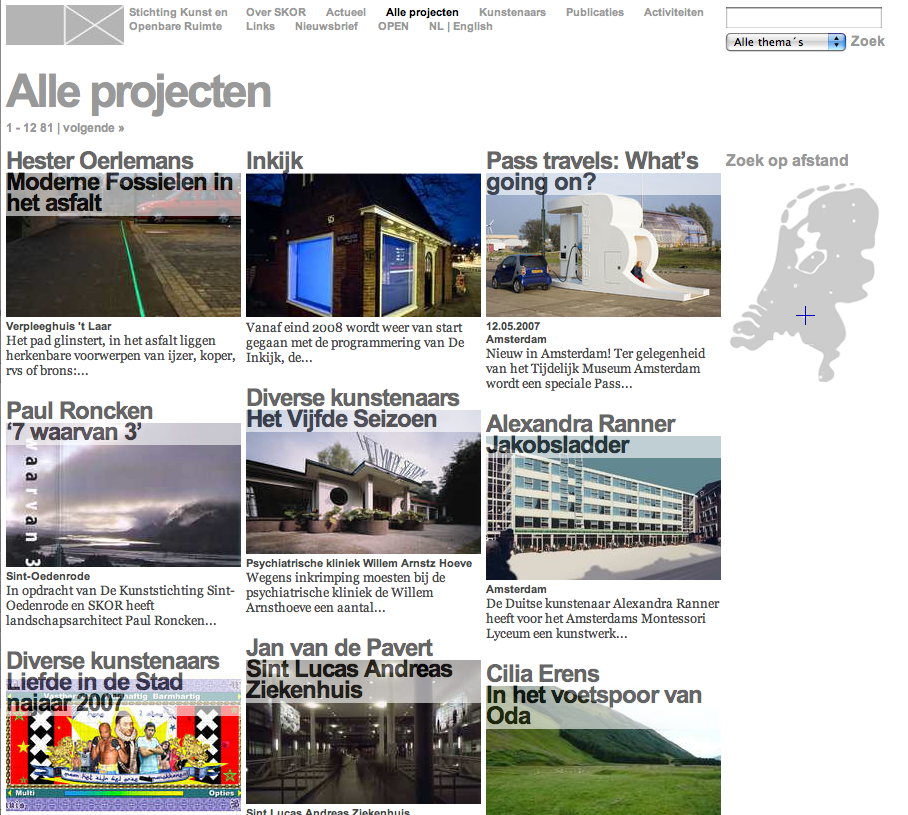Go to the Publicaties section
The image size is (908, 815).
click(594, 13)
